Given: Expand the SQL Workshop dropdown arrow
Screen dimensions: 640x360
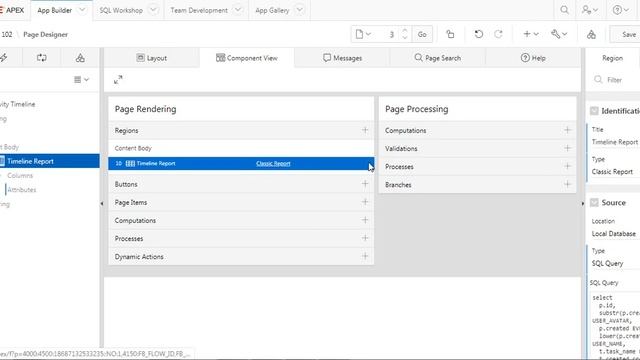Looking at the screenshot, I should point(153,10).
